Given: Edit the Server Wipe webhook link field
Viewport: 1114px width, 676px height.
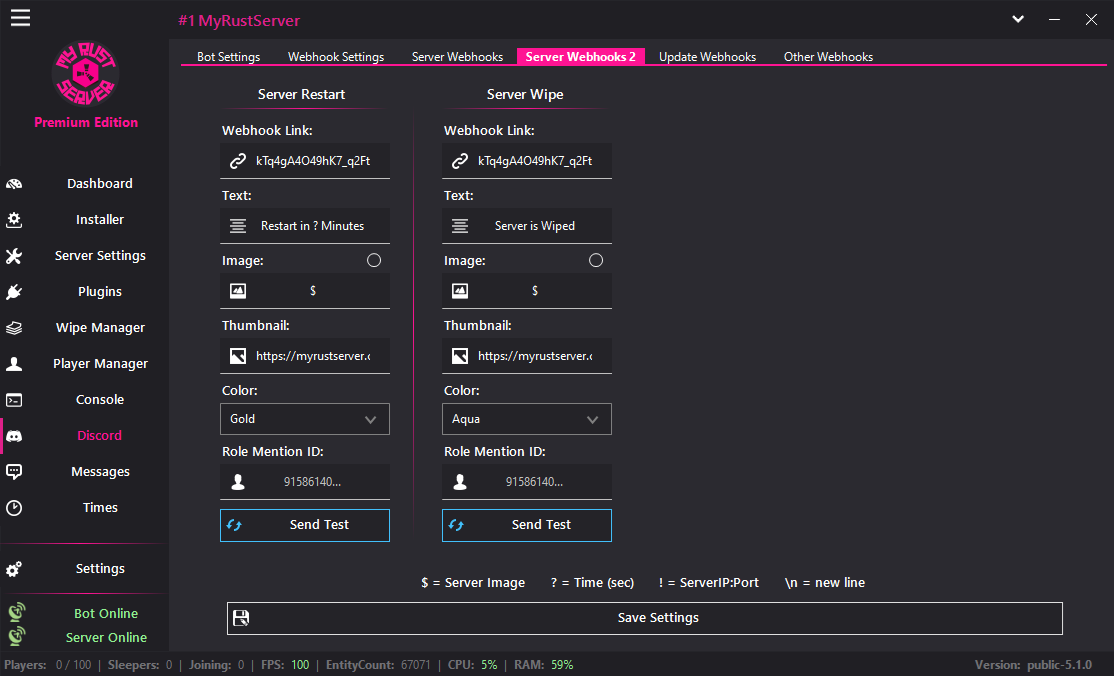Looking at the screenshot, I should click(526, 161).
